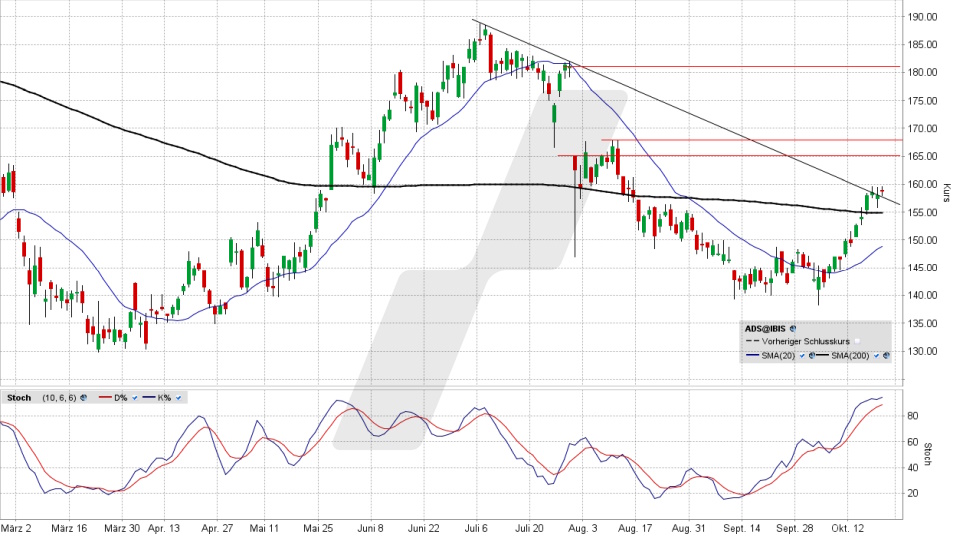Click the SMA(200) legend label

[850, 355]
